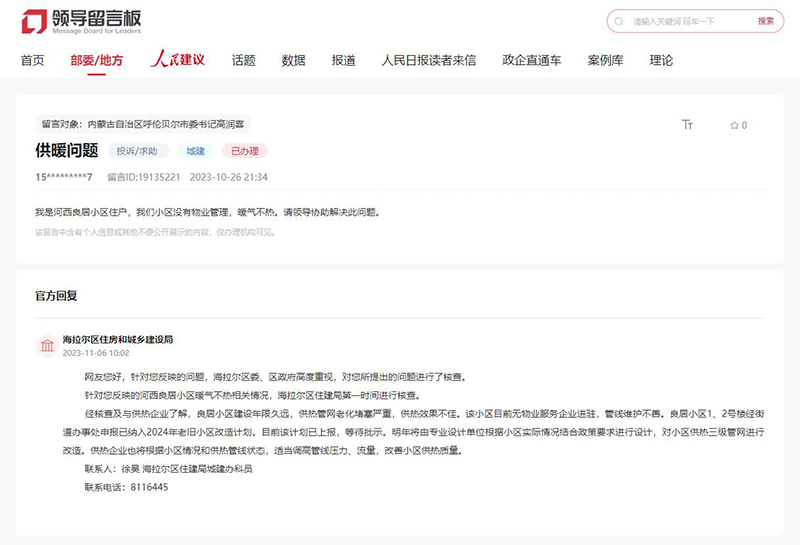Open the 数据 navigation tab
The width and height of the screenshot is (800, 545).
coord(294,61)
